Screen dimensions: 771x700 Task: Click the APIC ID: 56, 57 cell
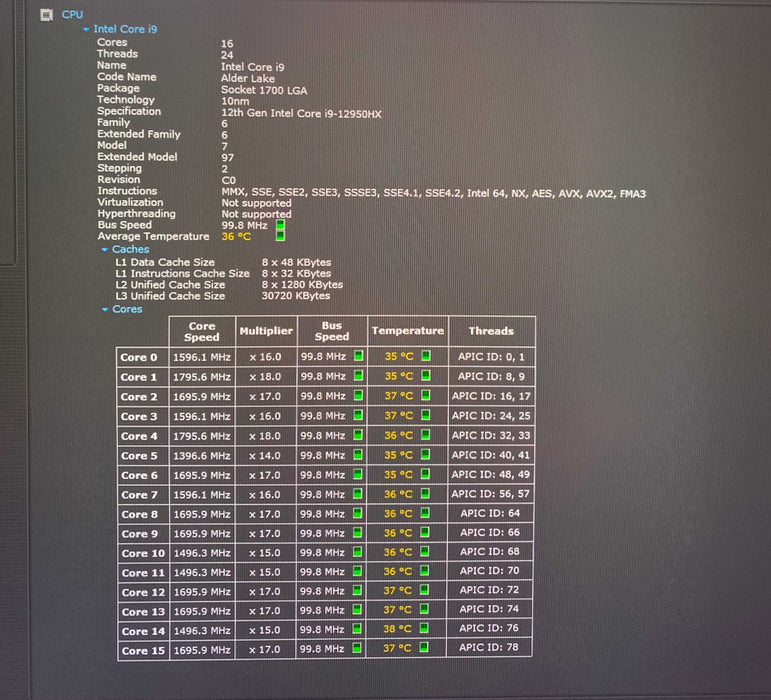[490, 494]
